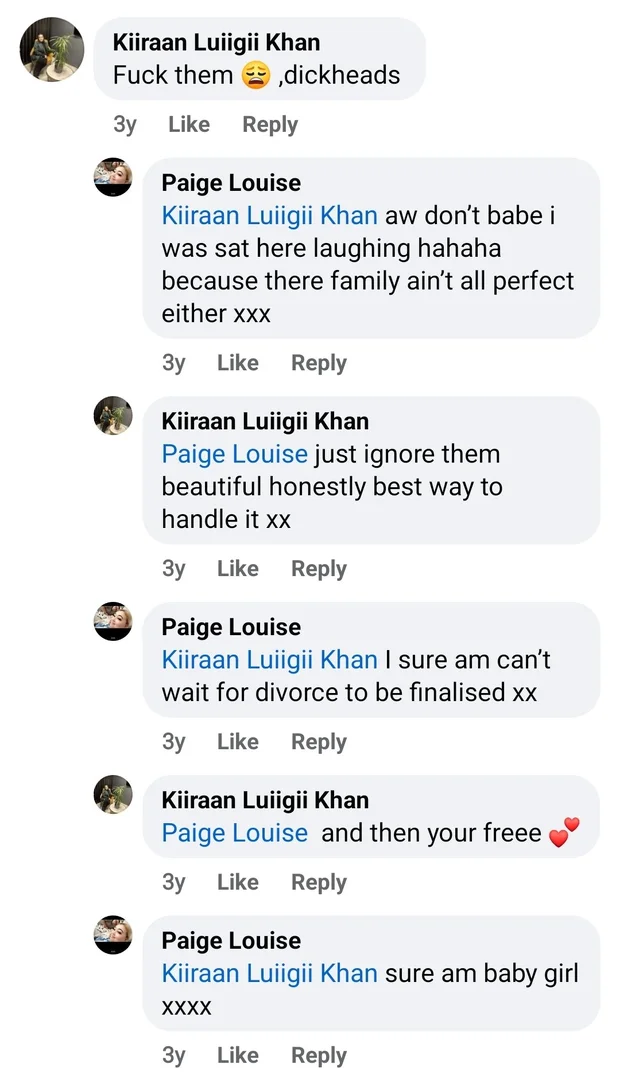Click tagged Paige Louise in 'then your freee' reply
The image size is (620, 1080).
(234, 833)
